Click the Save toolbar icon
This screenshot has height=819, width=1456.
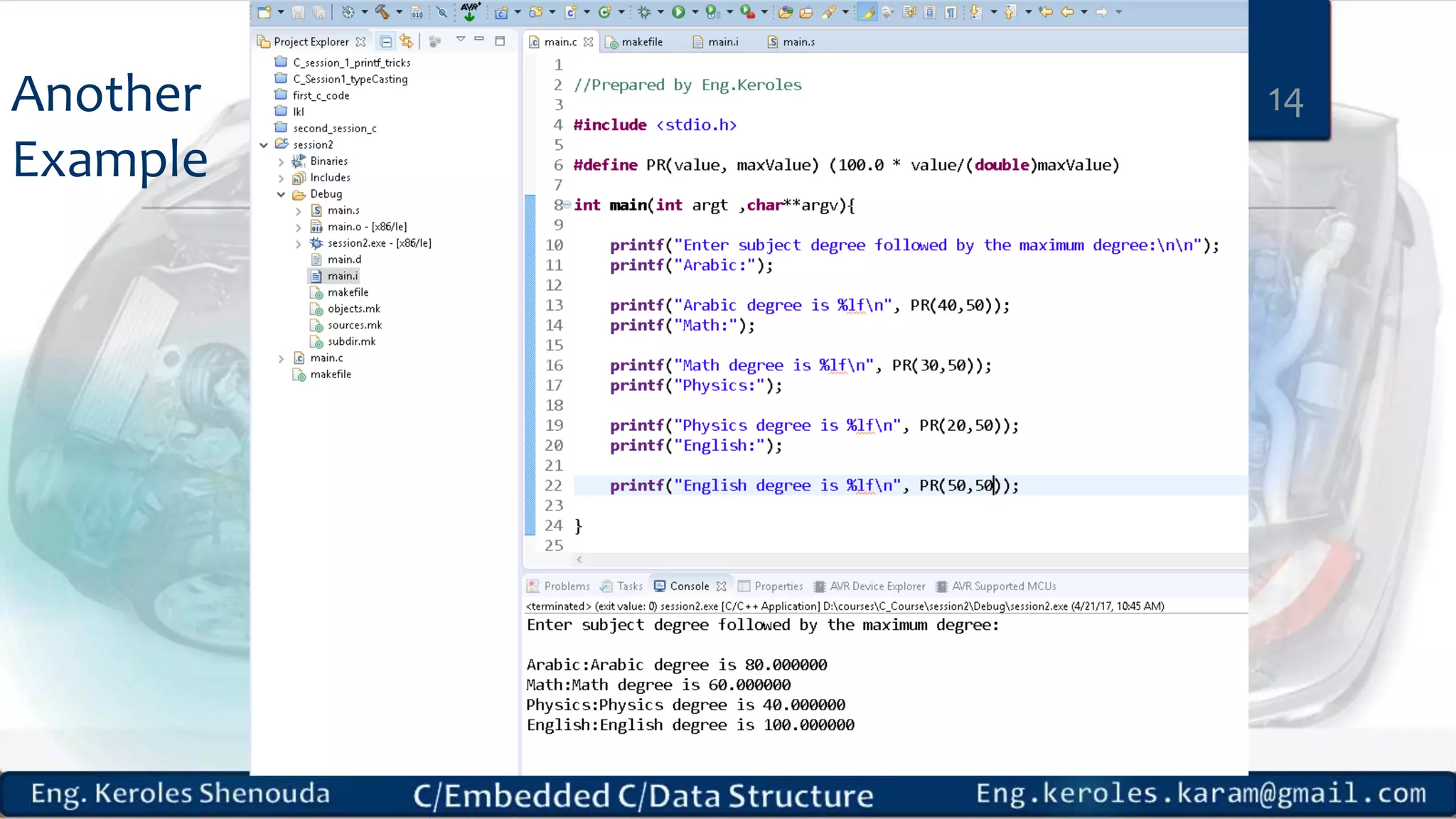299,12
